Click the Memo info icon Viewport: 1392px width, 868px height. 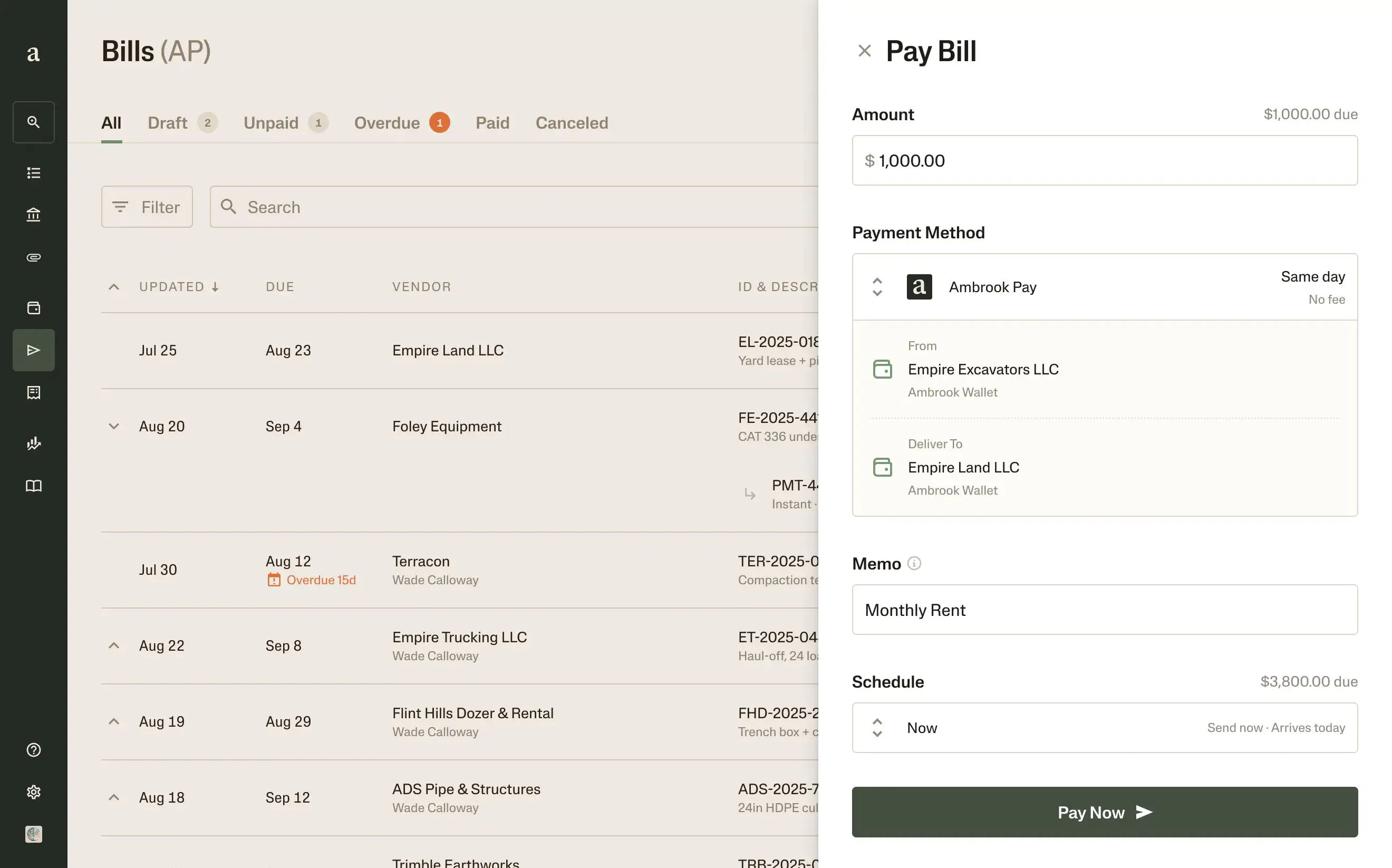pyautogui.click(x=914, y=564)
